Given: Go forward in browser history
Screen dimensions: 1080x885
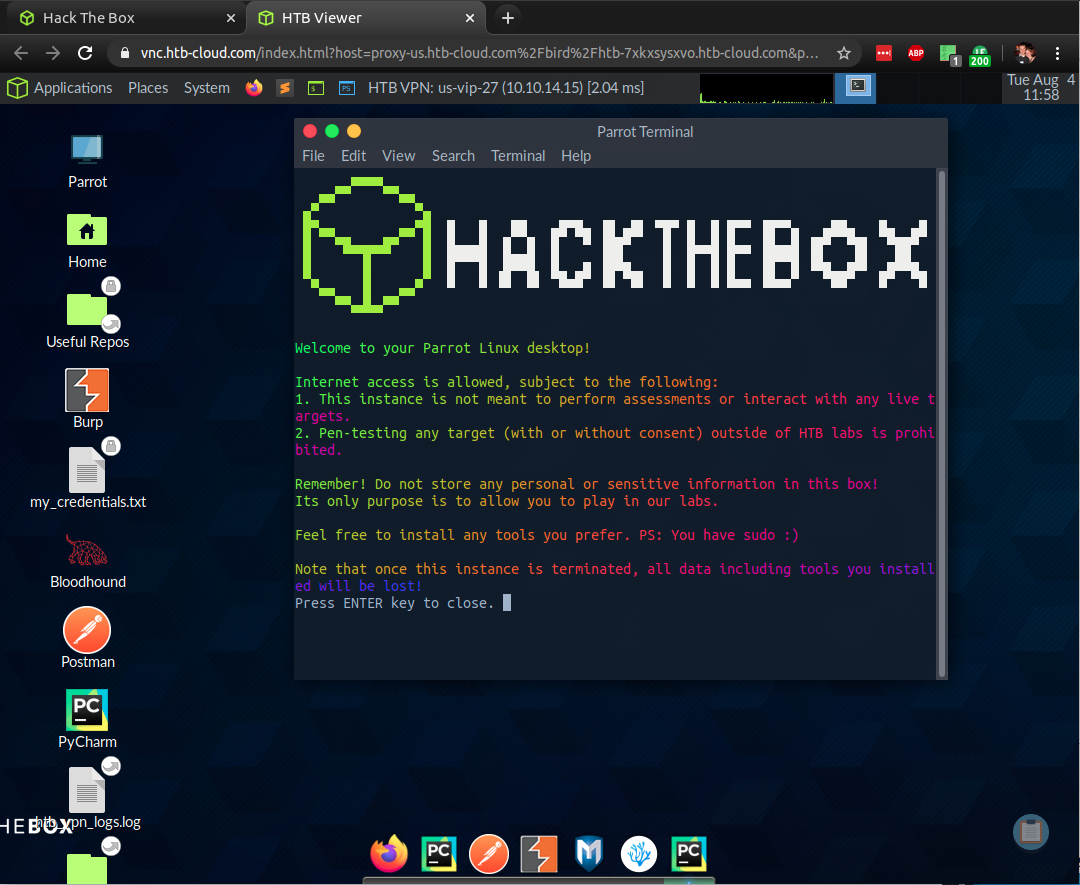Looking at the screenshot, I should pos(53,53).
